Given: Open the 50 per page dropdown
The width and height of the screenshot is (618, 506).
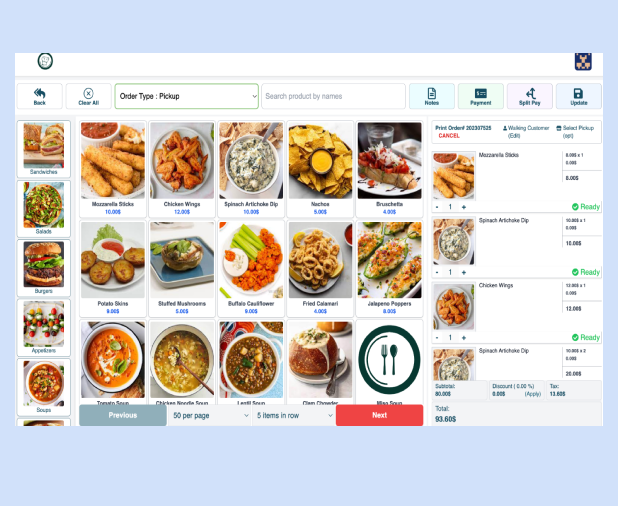Looking at the screenshot, I should (210, 415).
